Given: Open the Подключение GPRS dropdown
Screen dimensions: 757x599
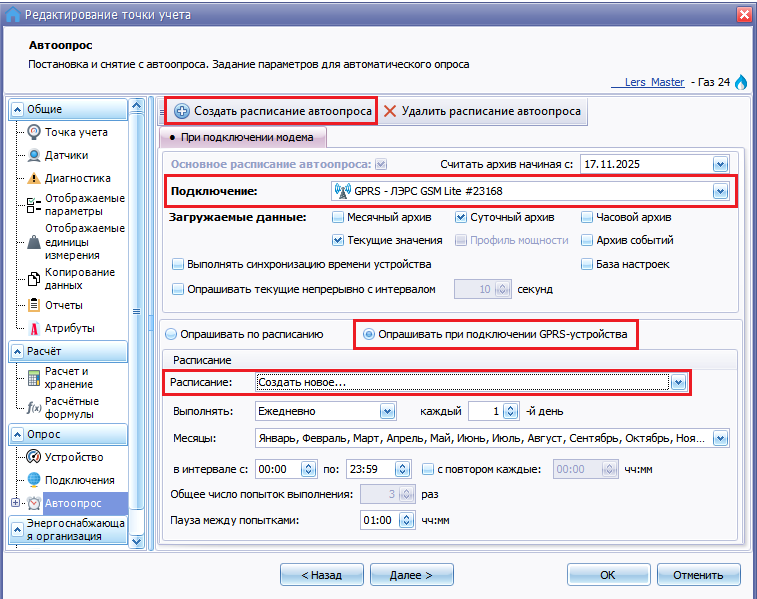Looking at the screenshot, I should pyautogui.click(x=719, y=191).
